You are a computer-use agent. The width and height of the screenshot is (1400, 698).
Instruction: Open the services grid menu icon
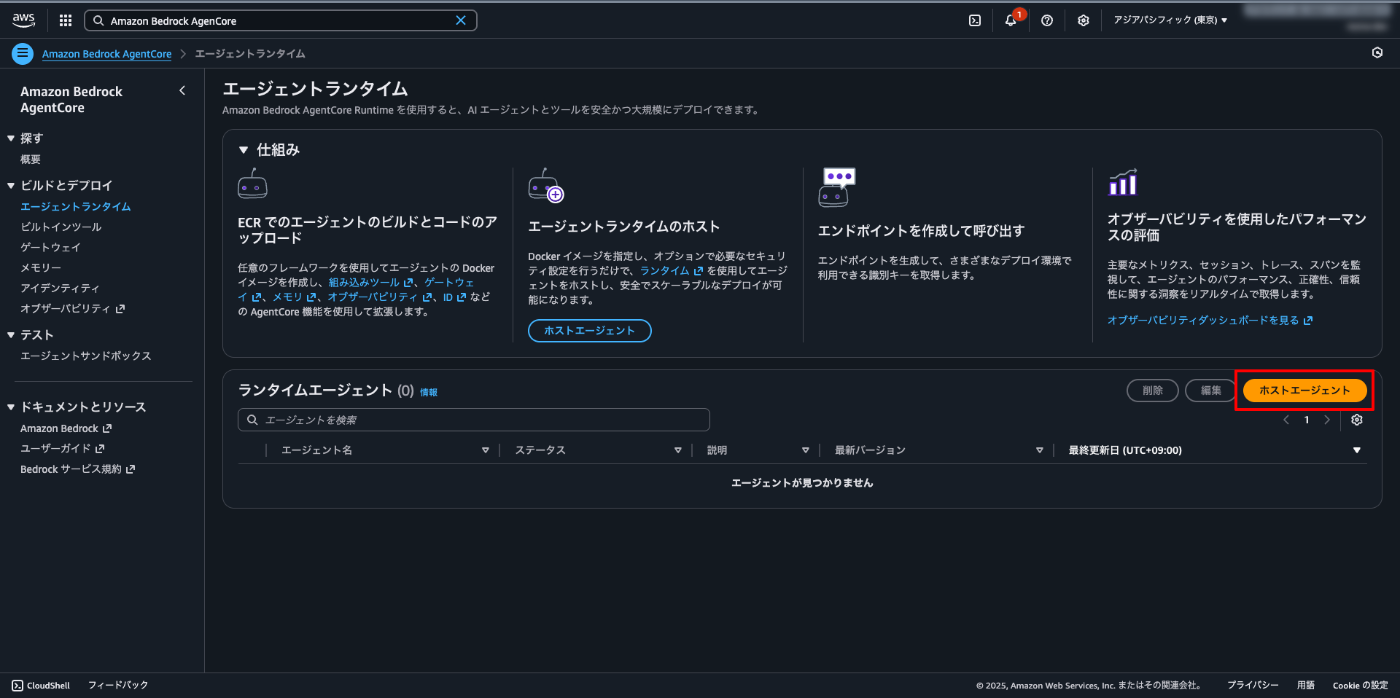click(x=66, y=20)
